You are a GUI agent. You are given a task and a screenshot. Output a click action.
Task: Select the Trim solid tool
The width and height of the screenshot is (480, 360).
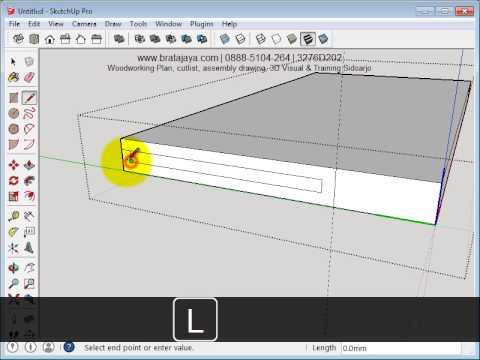186,39
